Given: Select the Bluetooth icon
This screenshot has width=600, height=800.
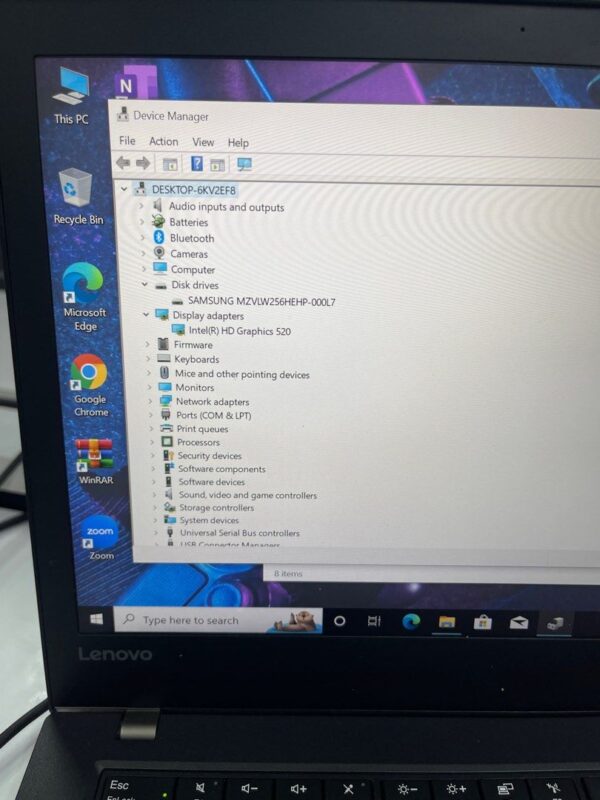Looking at the screenshot, I should pyautogui.click(x=159, y=237).
